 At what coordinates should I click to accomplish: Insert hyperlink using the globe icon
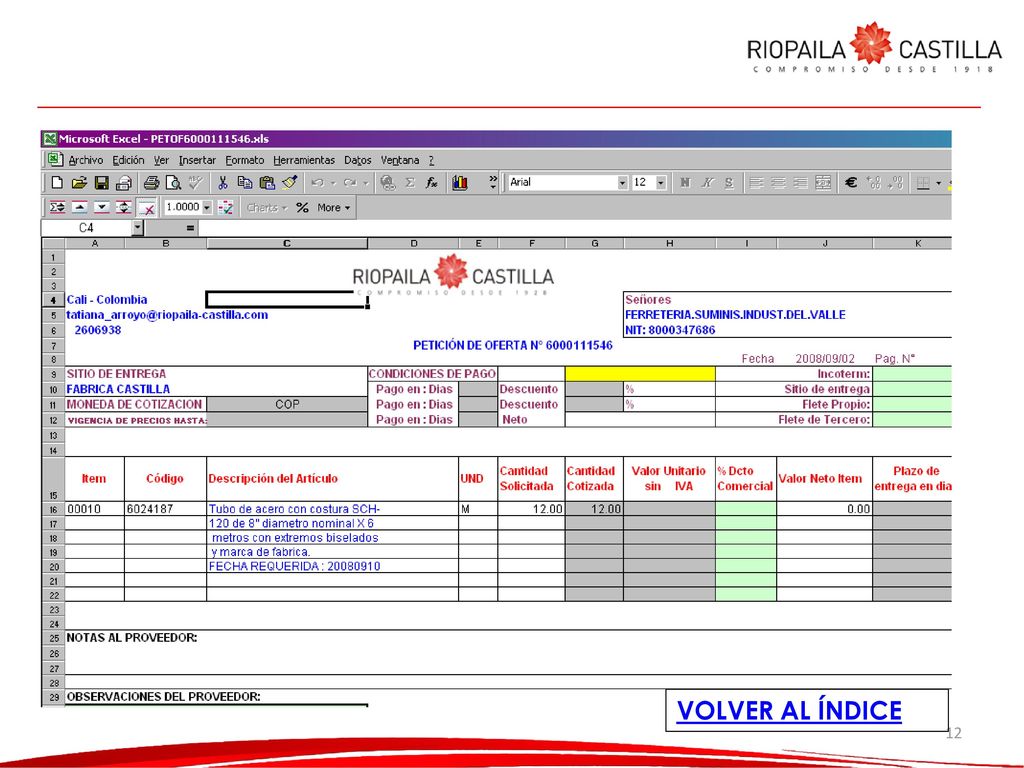(388, 183)
